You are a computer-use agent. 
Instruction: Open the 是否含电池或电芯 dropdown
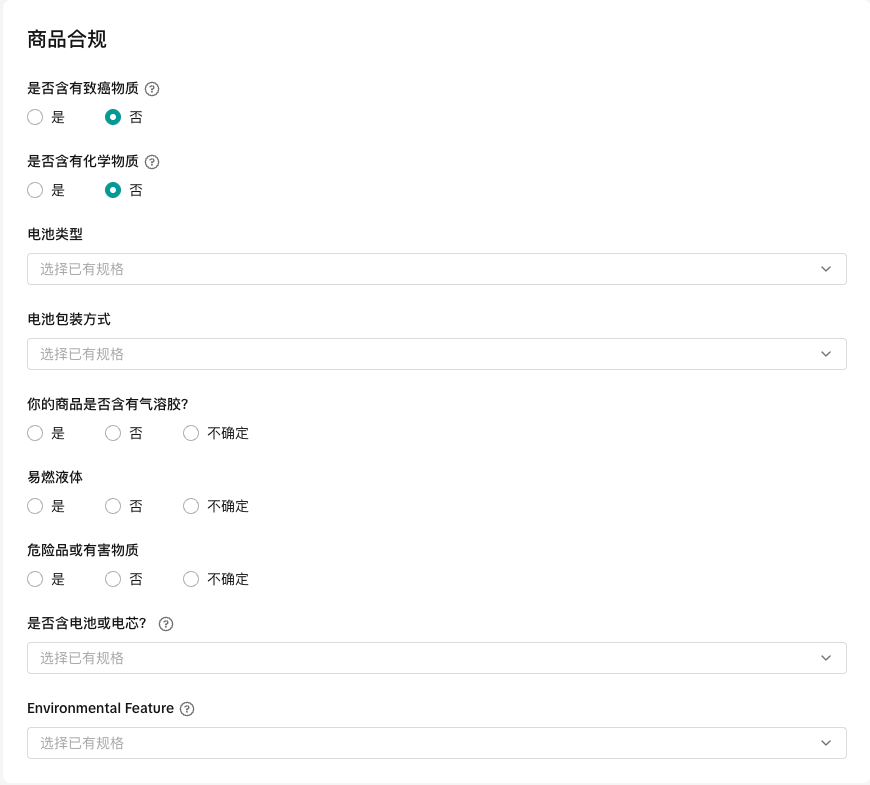pos(436,658)
